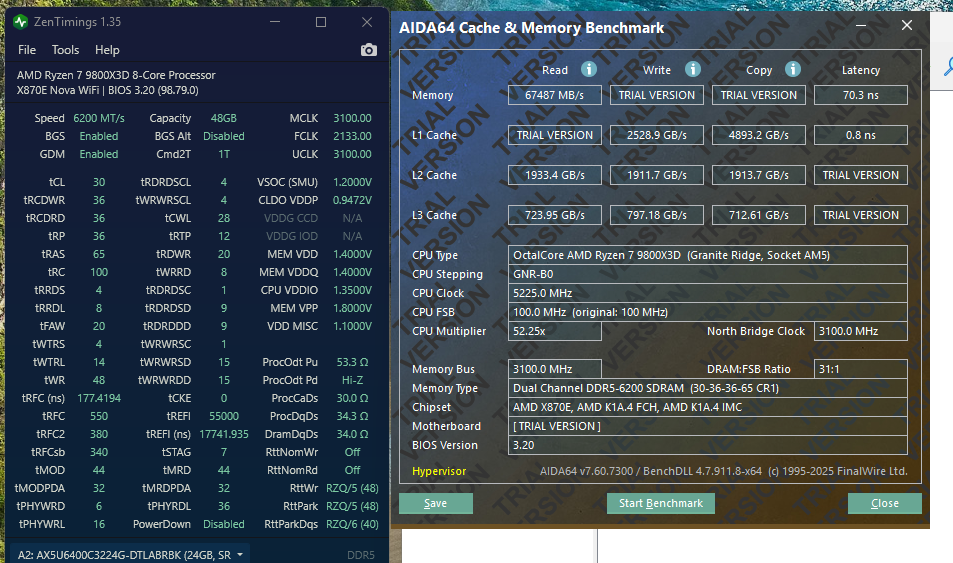Click the GDM value Enabled

click(x=99, y=154)
